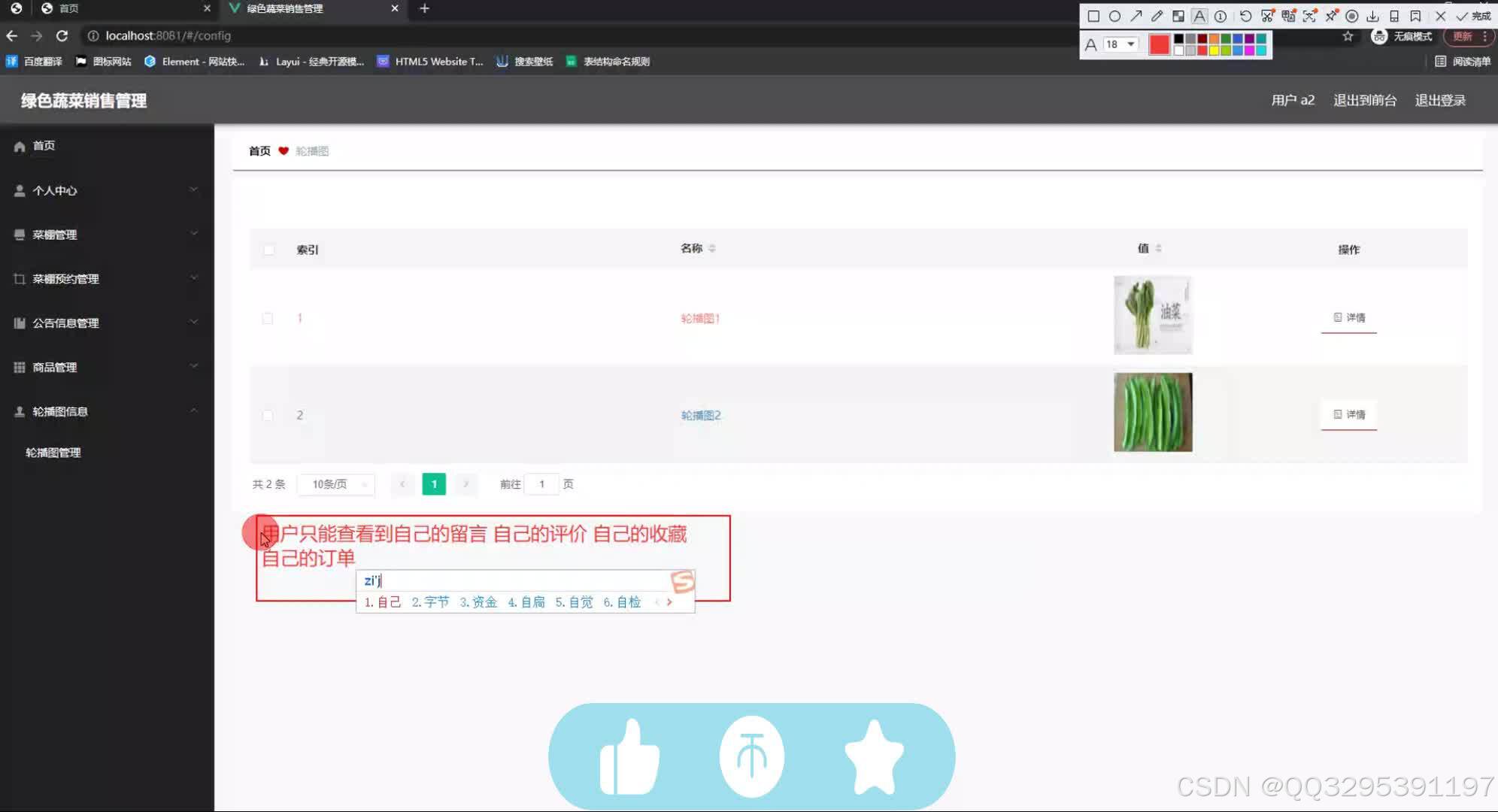
Task: Open the 阅读清单 reading list
Action: pyautogui.click(x=1463, y=62)
